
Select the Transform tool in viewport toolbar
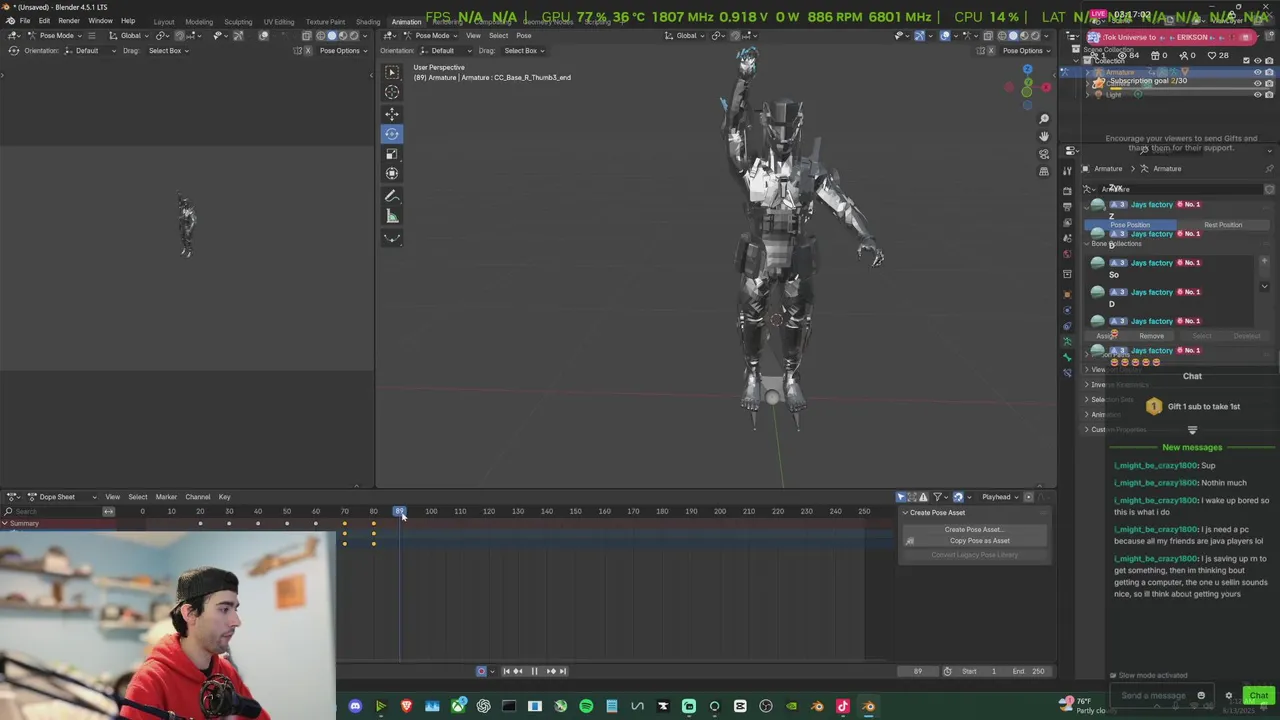[x=392, y=174]
